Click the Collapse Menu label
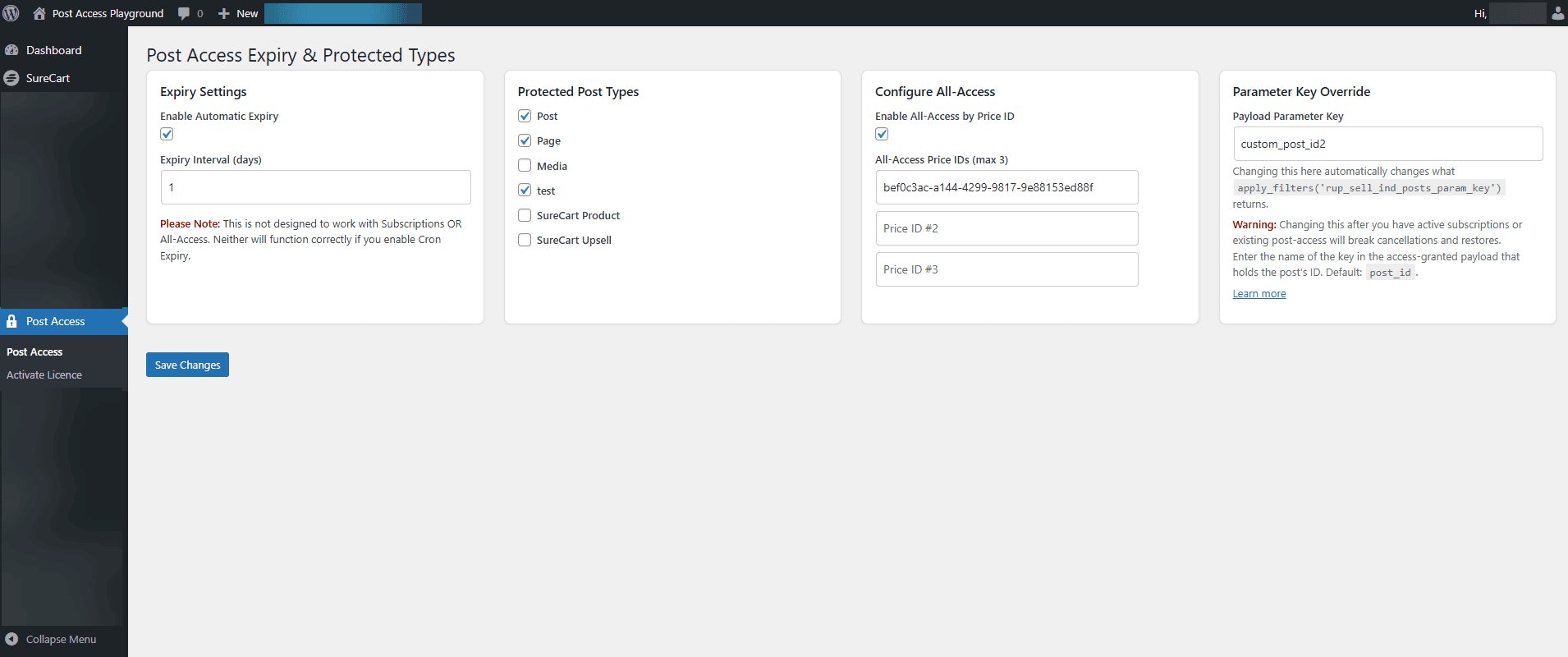 pos(61,639)
